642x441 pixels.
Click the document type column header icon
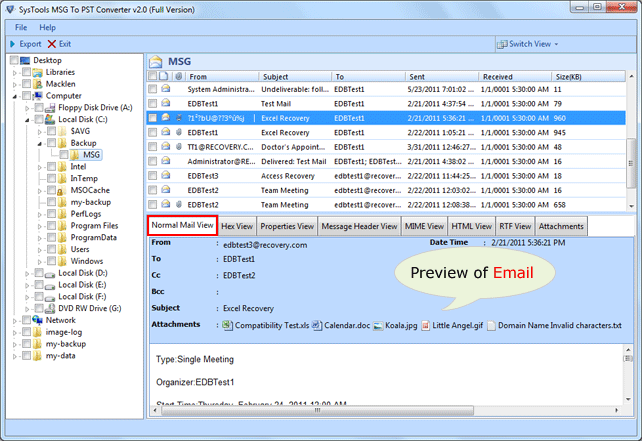(x=164, y=76)
